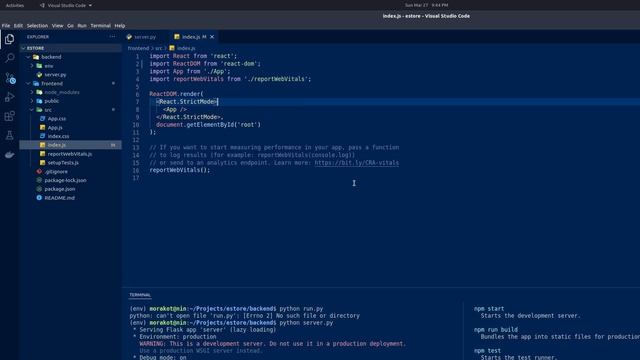Click the package.json file icon

pos(39,189)
